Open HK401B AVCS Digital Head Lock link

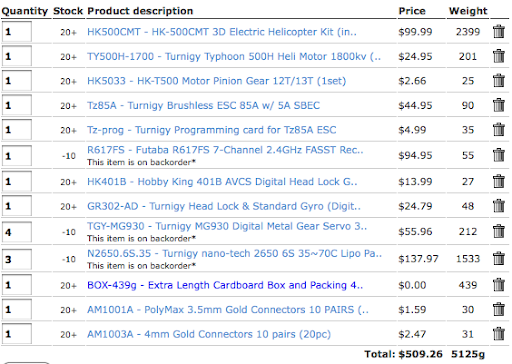pos(222,182)
